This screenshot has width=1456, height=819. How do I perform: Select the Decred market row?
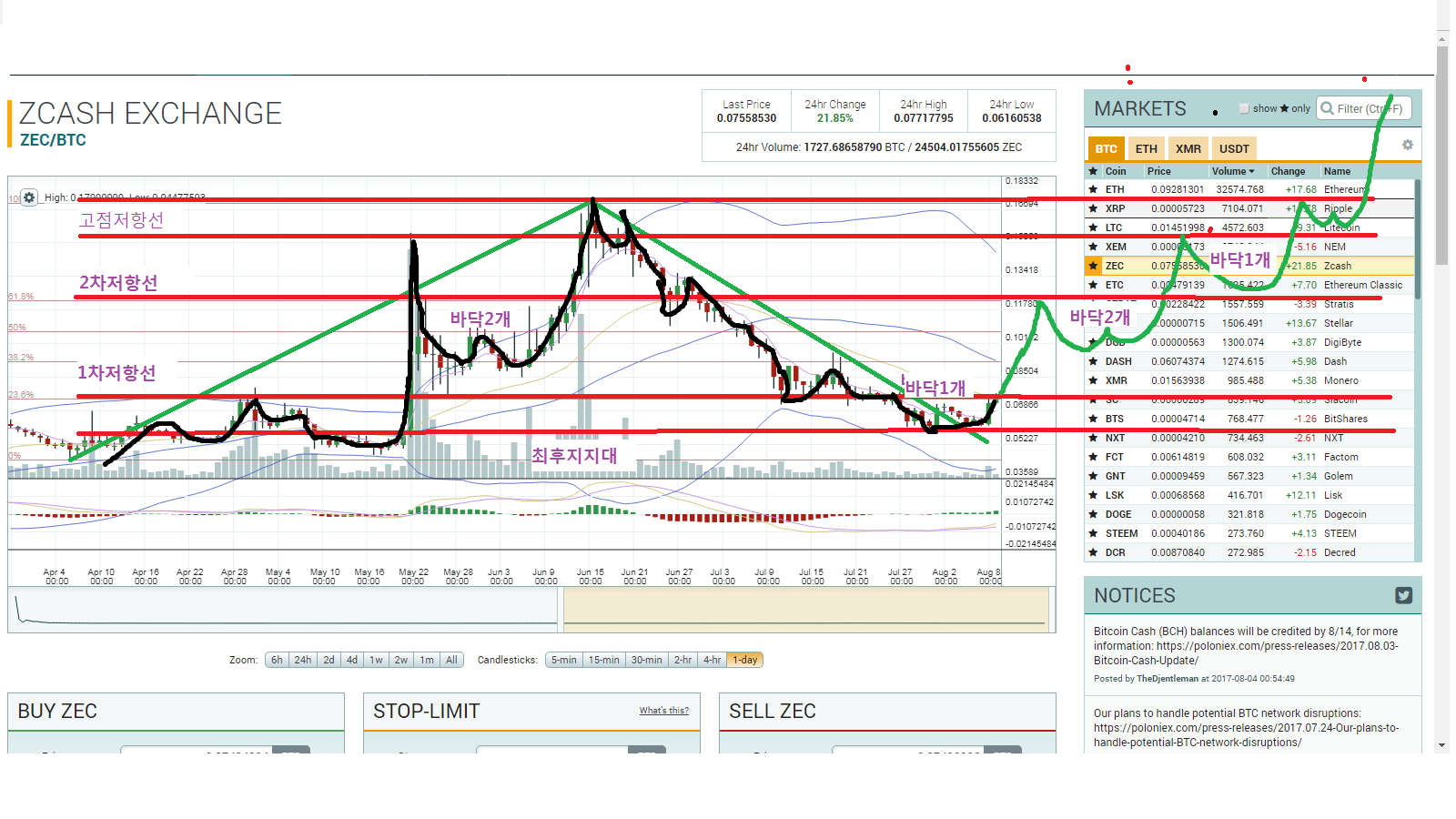[x=1249, y=552]
